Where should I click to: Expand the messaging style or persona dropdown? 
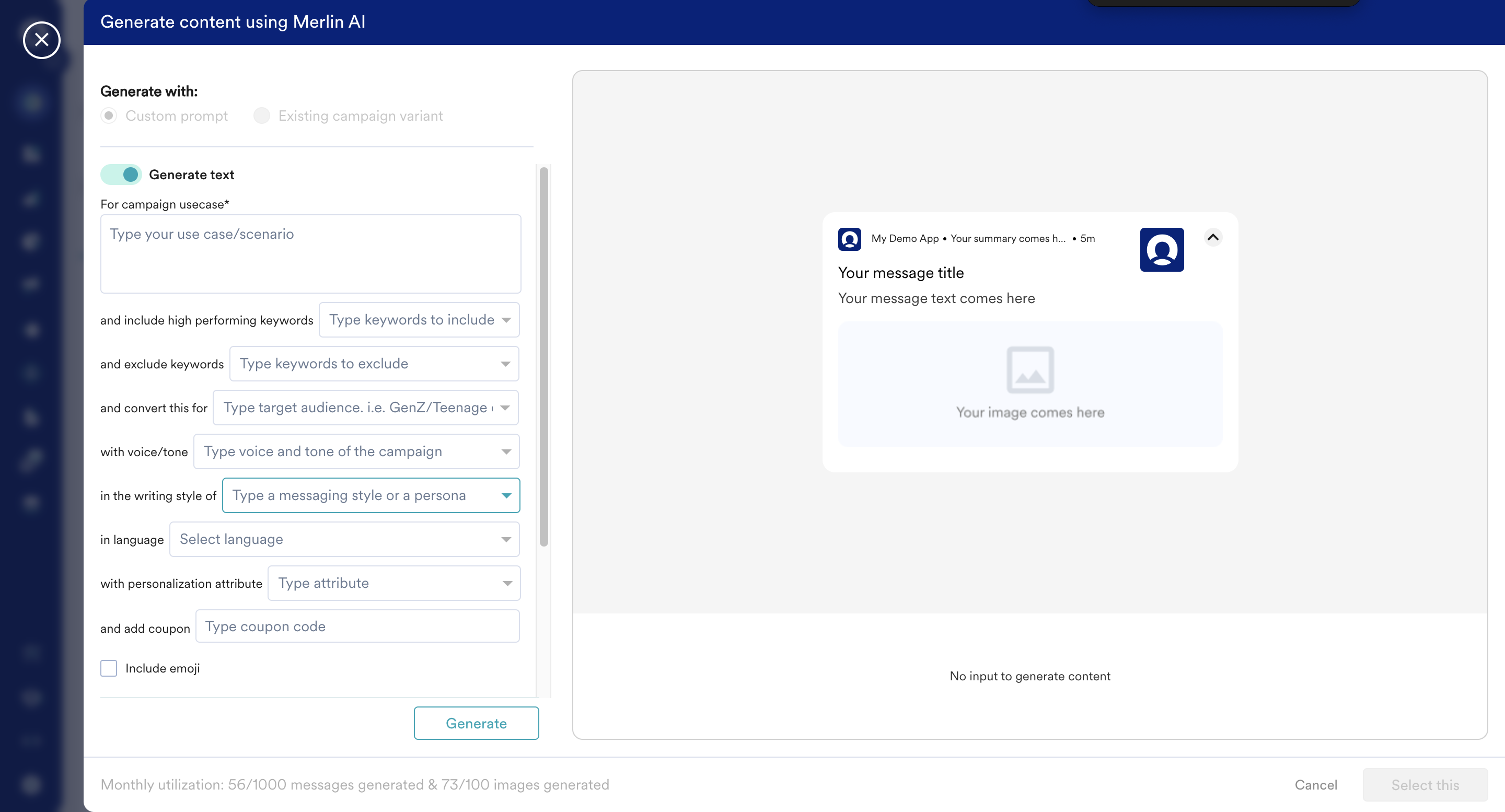(x=506, y=495)
